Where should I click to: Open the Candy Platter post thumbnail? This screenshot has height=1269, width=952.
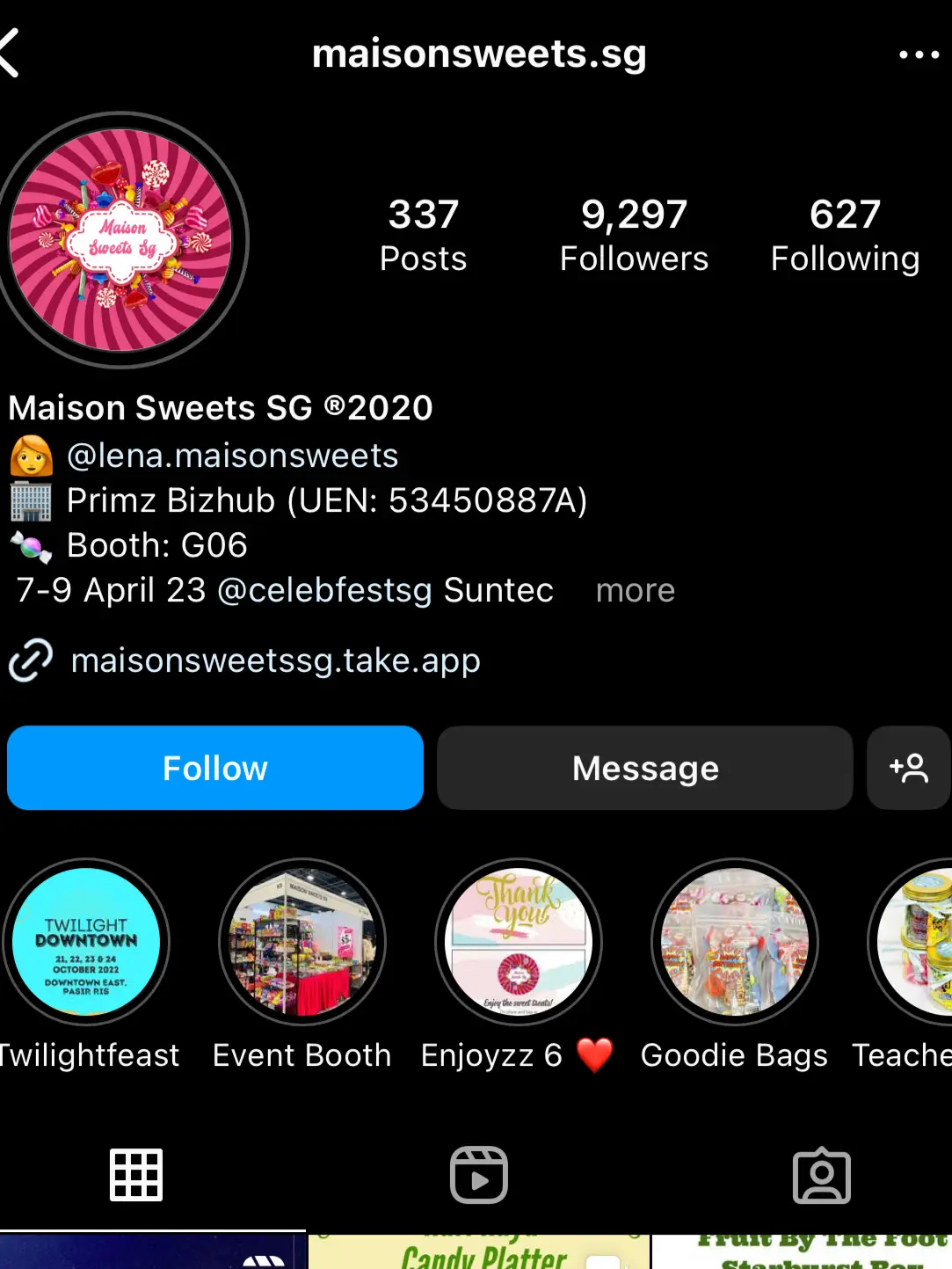[479, 1251]
